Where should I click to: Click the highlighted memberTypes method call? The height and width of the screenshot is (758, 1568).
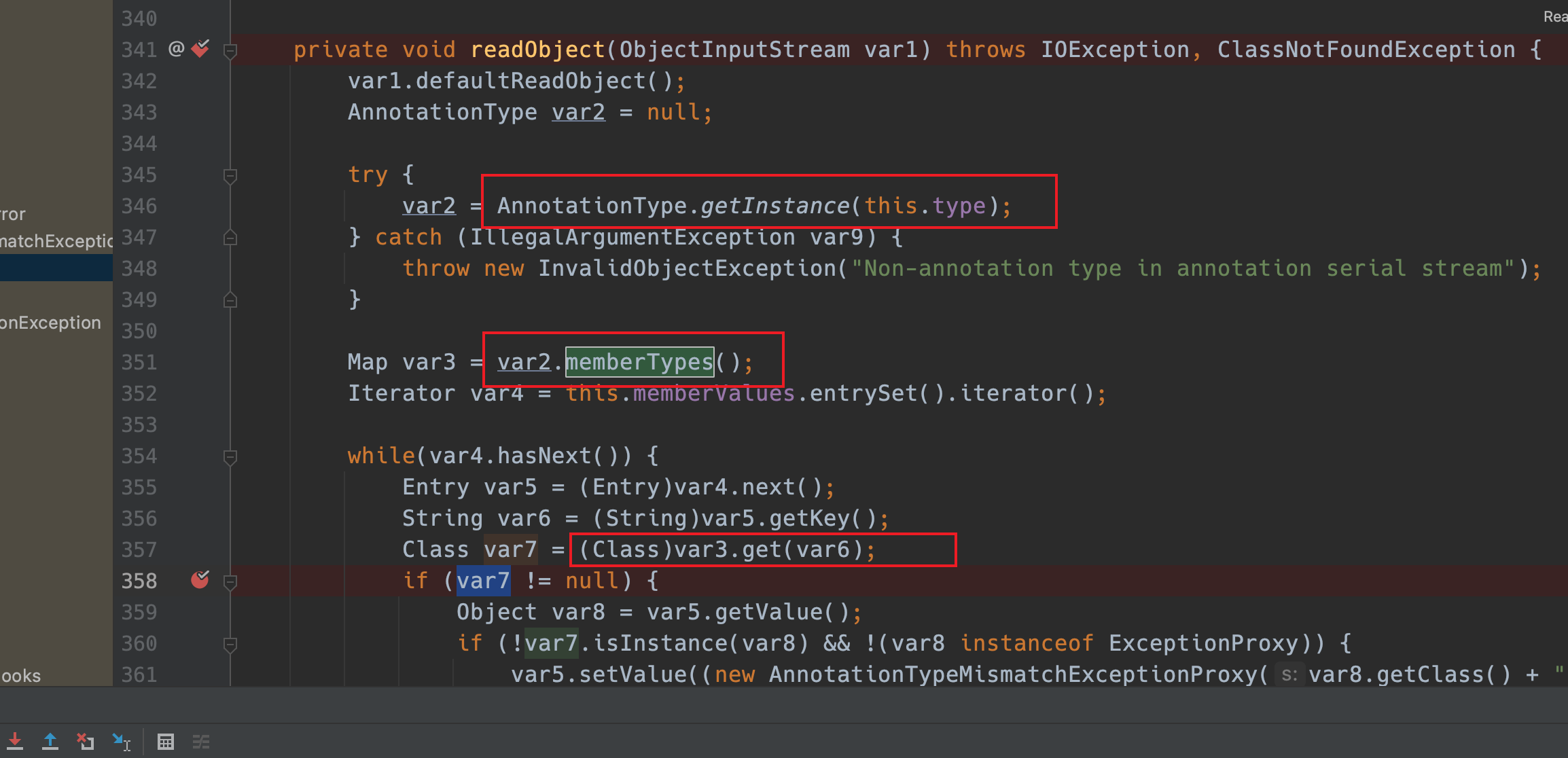pos(639,362)
